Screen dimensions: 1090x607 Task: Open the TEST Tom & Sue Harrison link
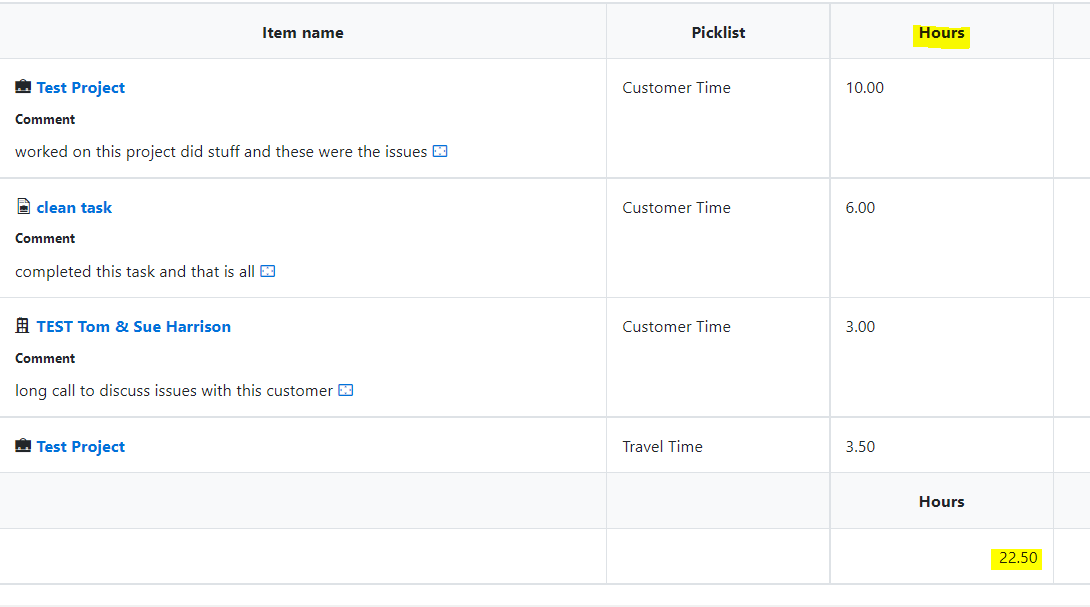(x=132, y=326)
